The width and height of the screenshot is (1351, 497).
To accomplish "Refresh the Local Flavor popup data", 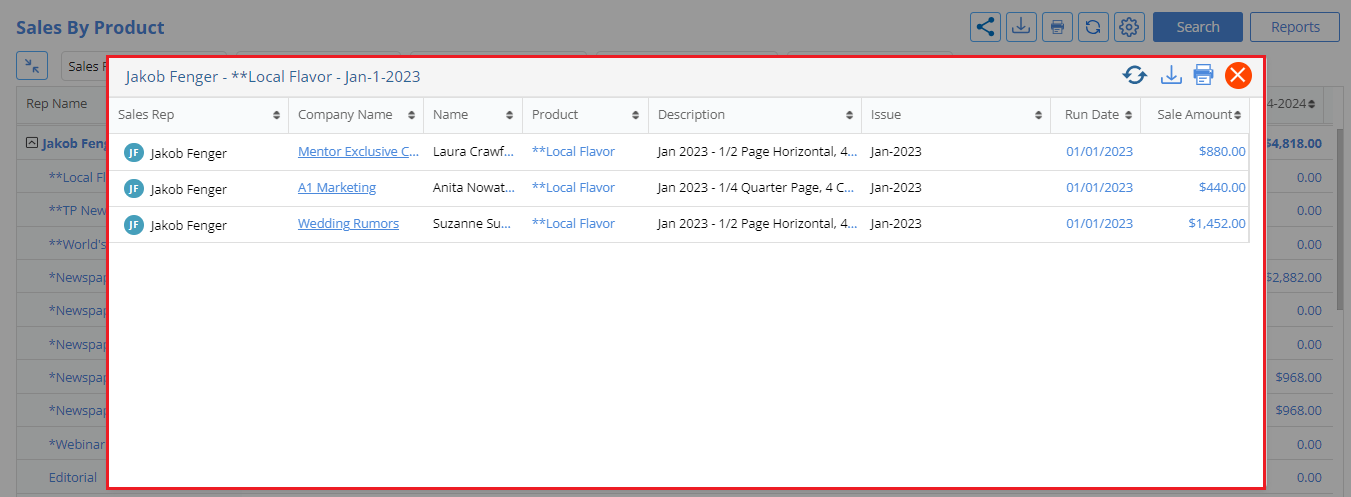I will coord(1134,75).
